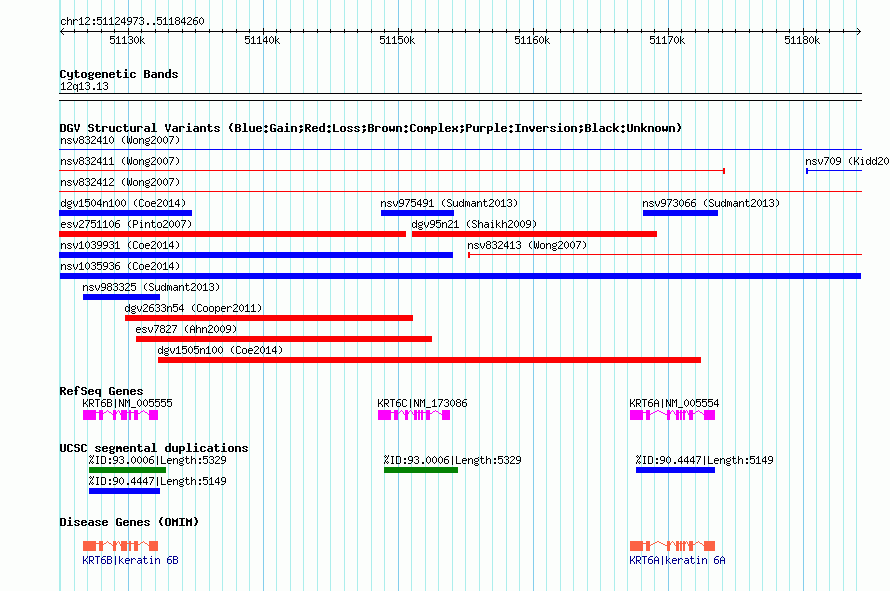Select the nsv973066 (Sudmant2013) blue bar

point(680,213)
